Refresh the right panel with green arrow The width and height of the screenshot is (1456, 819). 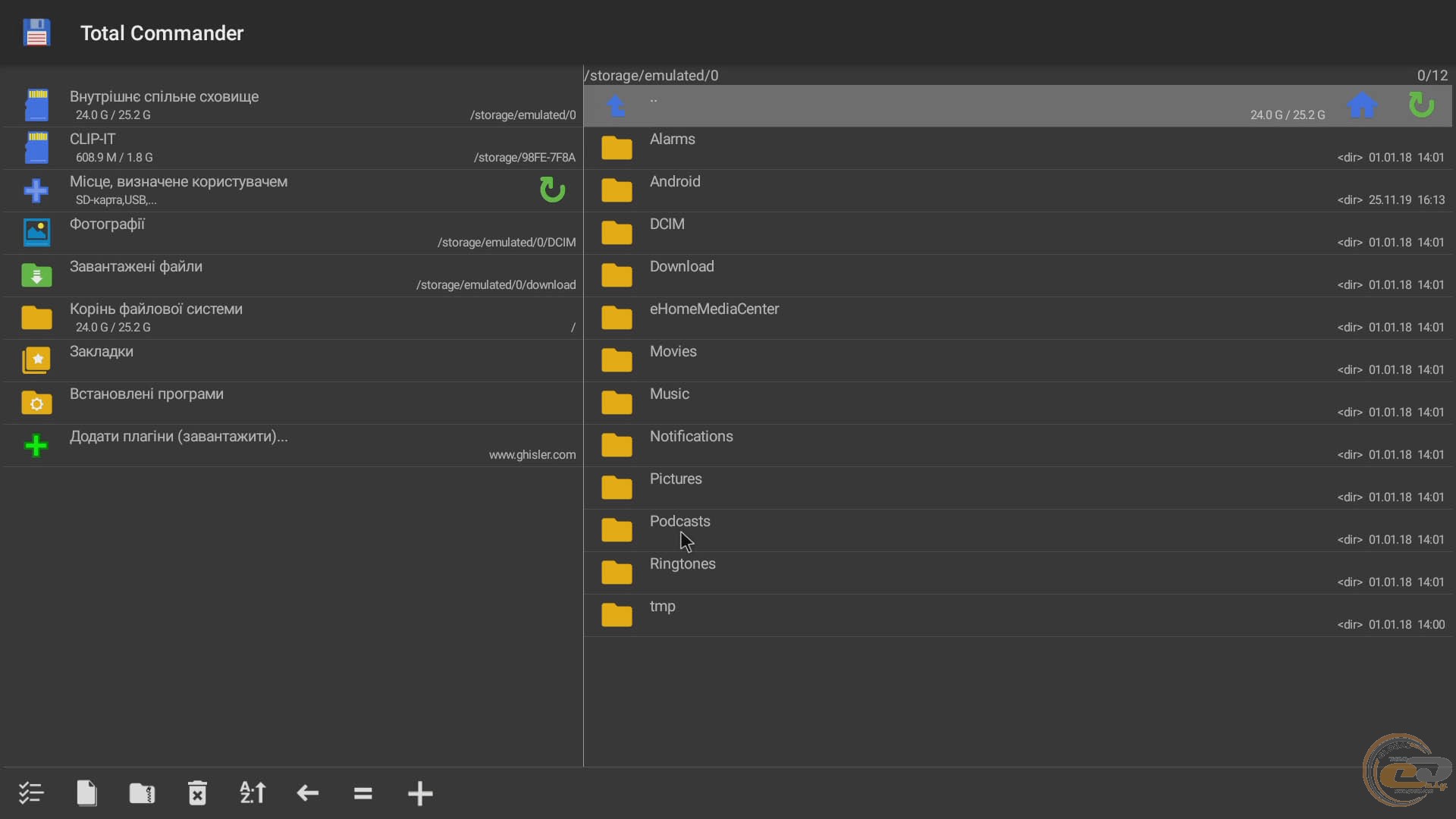click(x=1421, y=105)
